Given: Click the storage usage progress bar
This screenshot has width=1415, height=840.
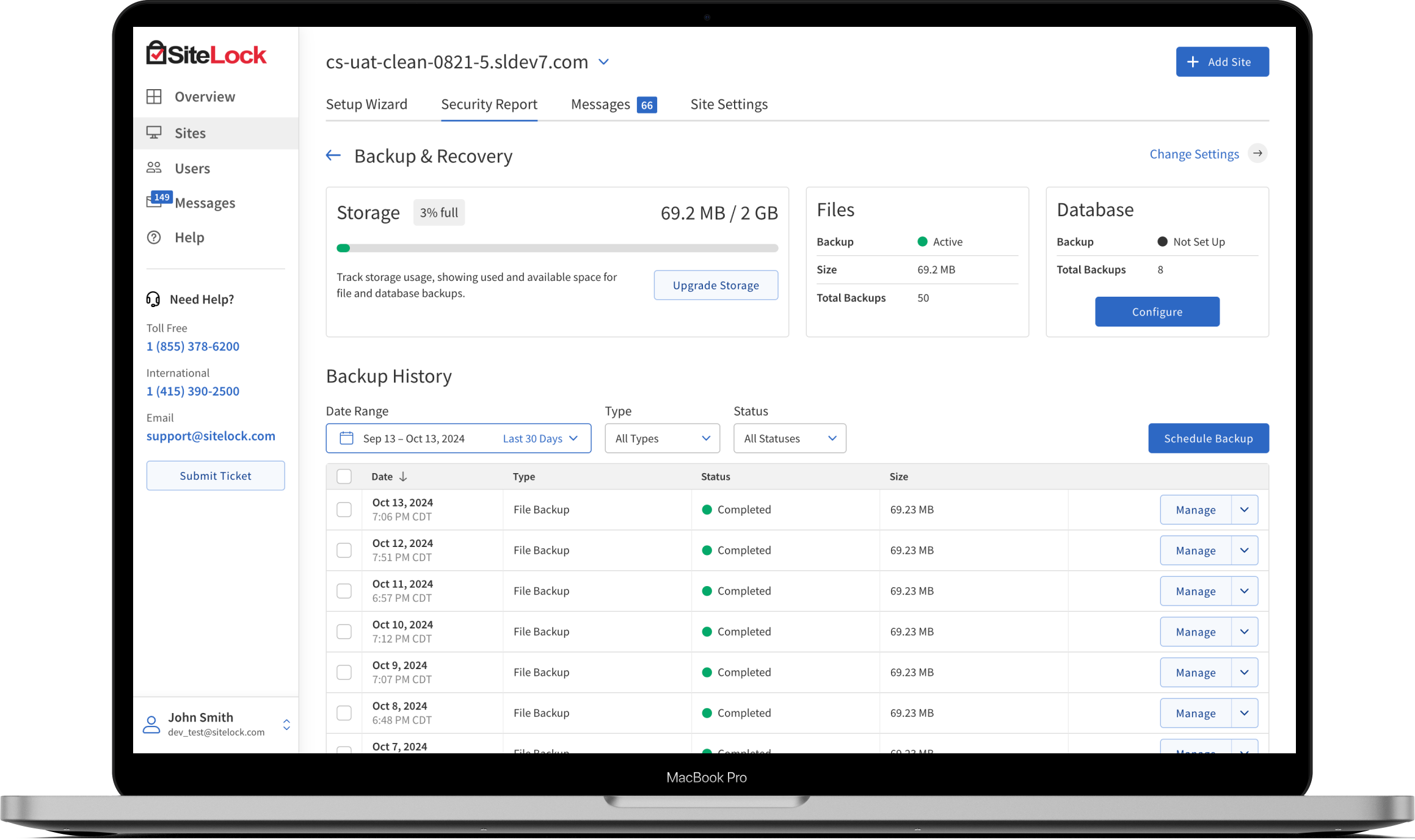Looking at the screenshot, I should [x=557, y=248].
